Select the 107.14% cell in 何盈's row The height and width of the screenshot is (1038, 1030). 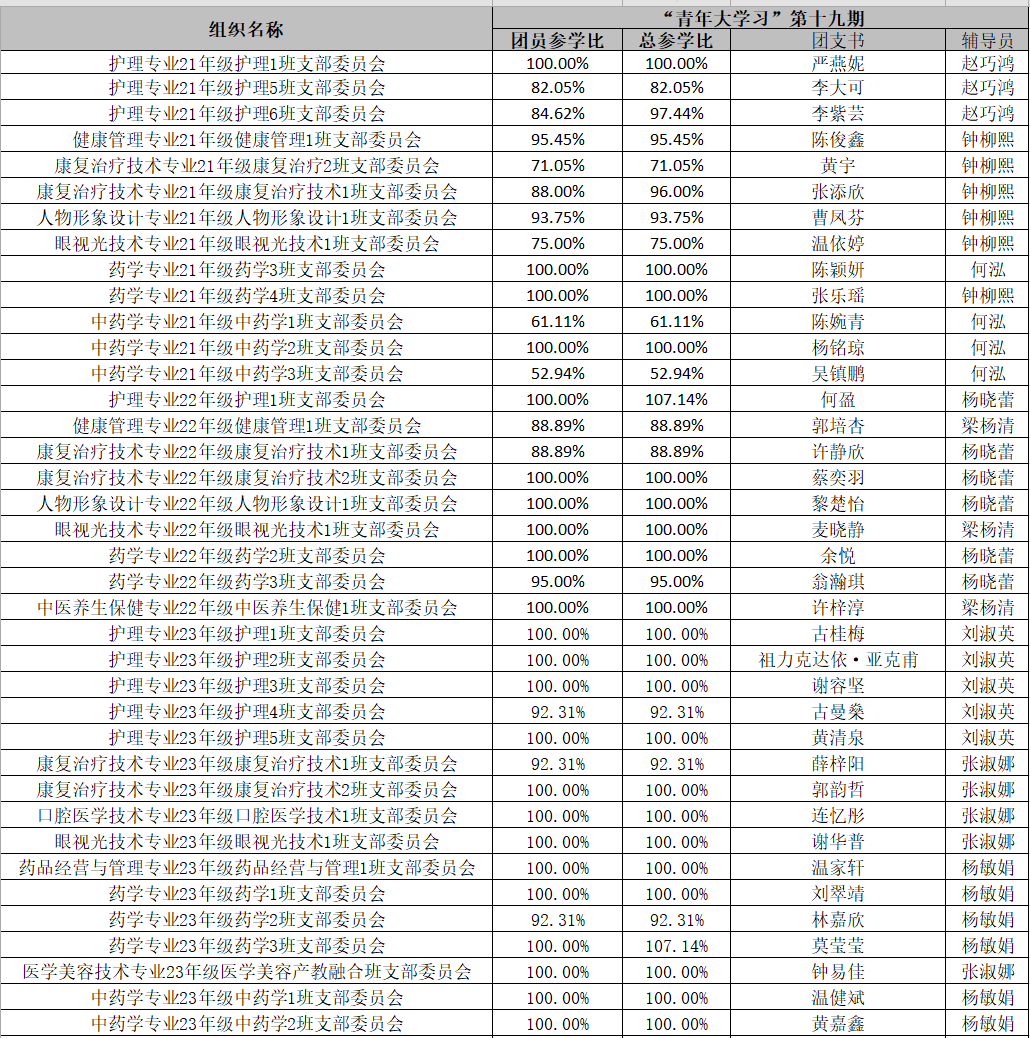pyautogui.click(x=676, y=400)
